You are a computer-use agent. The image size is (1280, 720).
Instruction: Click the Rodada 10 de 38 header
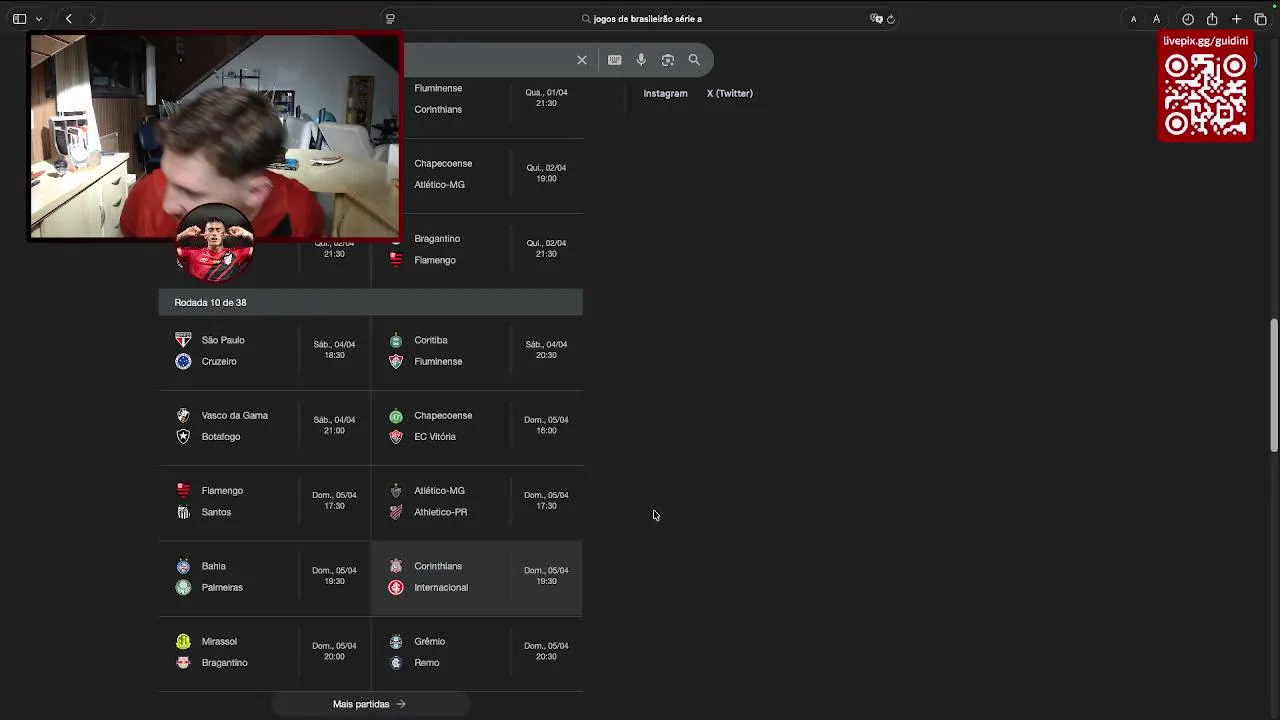pyautogui.click(x=370, y=302)
